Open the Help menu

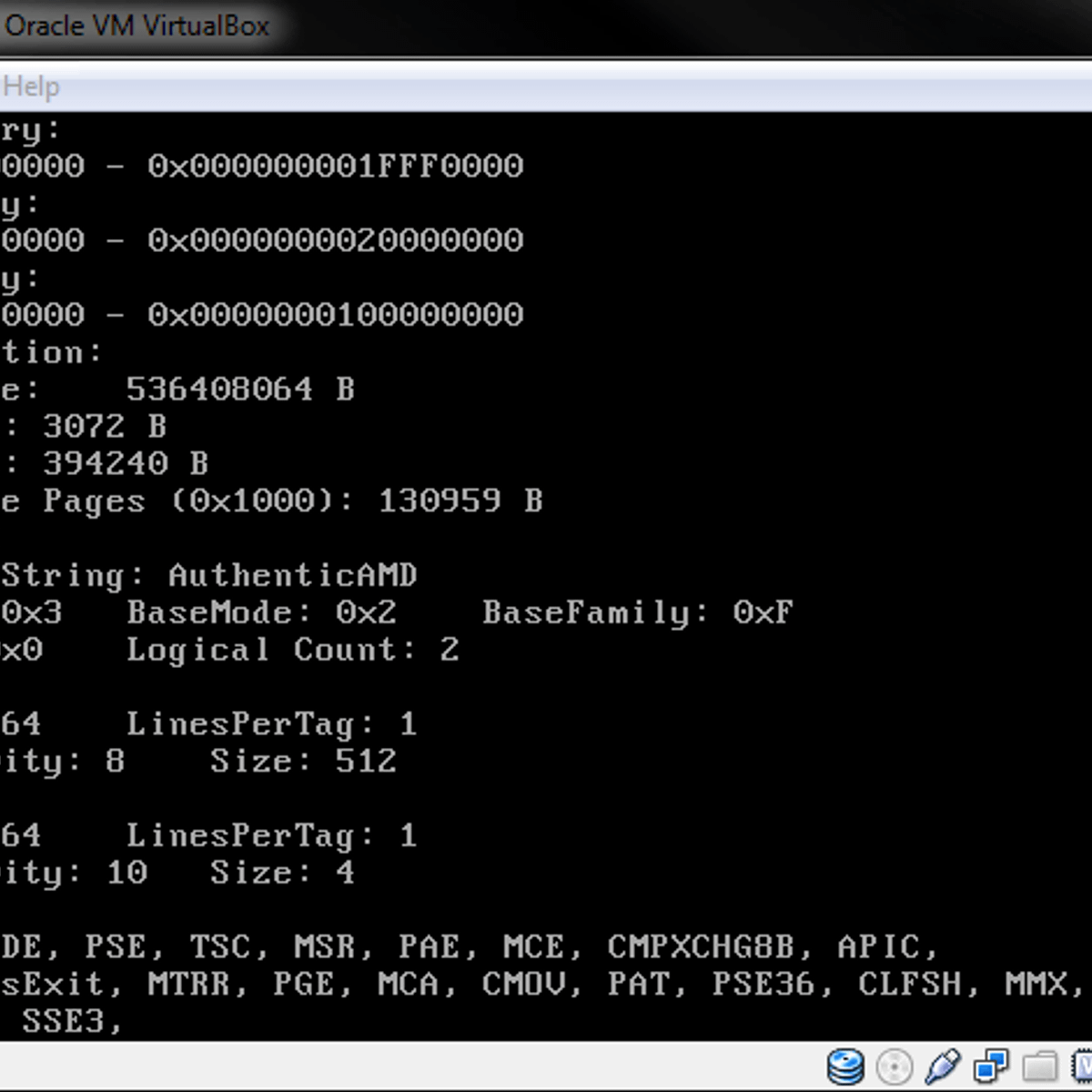31,86
